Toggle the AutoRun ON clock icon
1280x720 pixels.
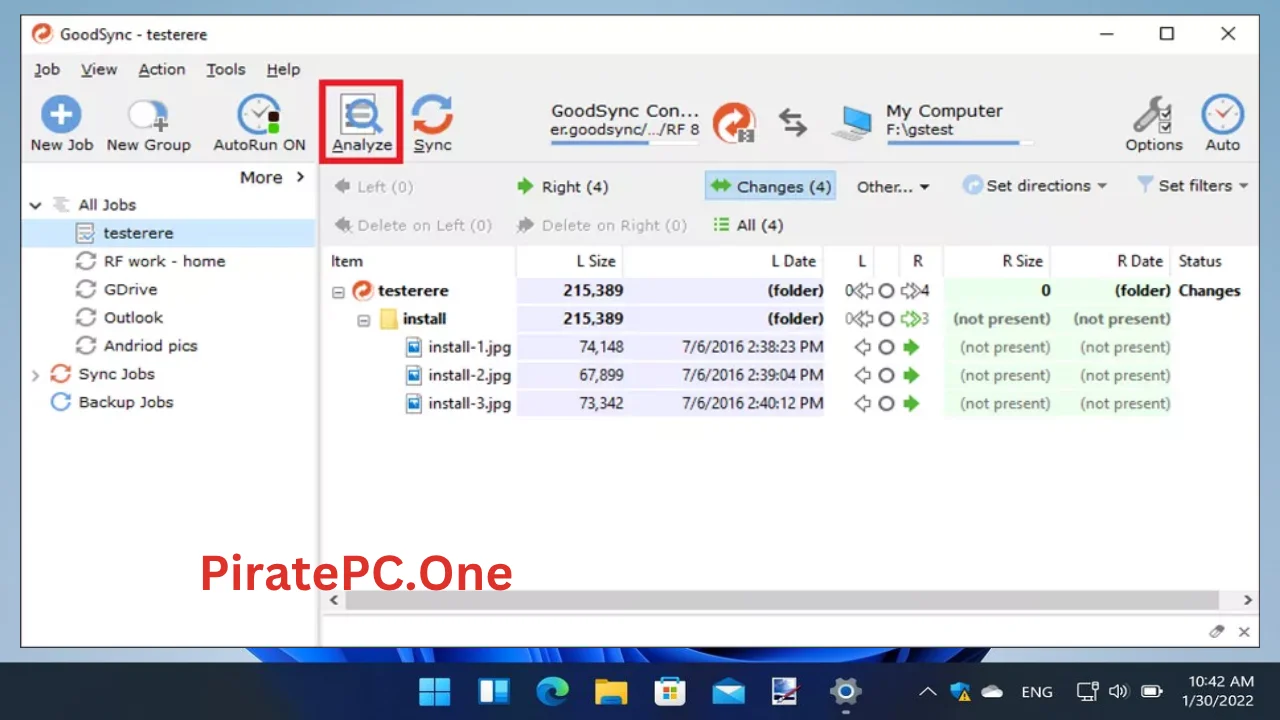coord(259,116)
